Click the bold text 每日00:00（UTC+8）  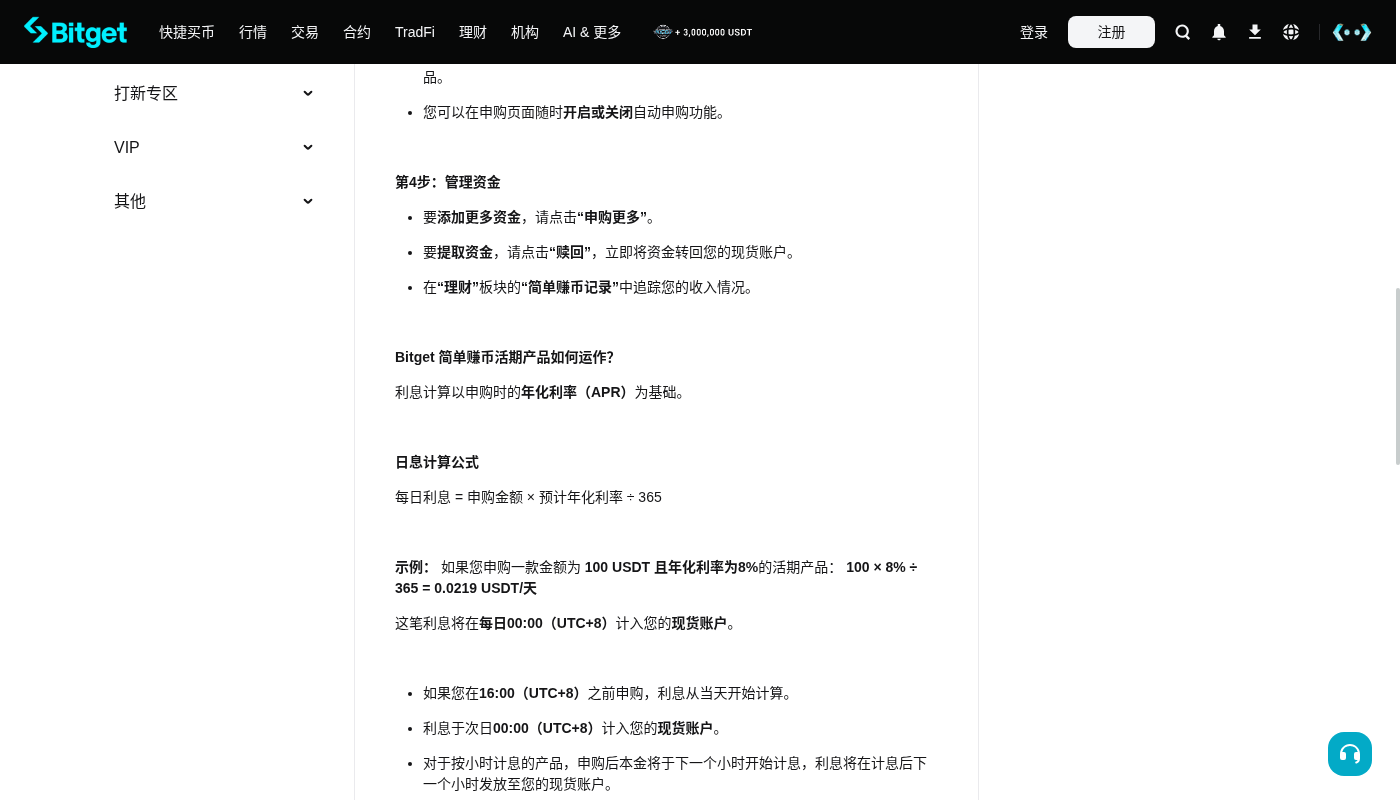pos(547,623)
